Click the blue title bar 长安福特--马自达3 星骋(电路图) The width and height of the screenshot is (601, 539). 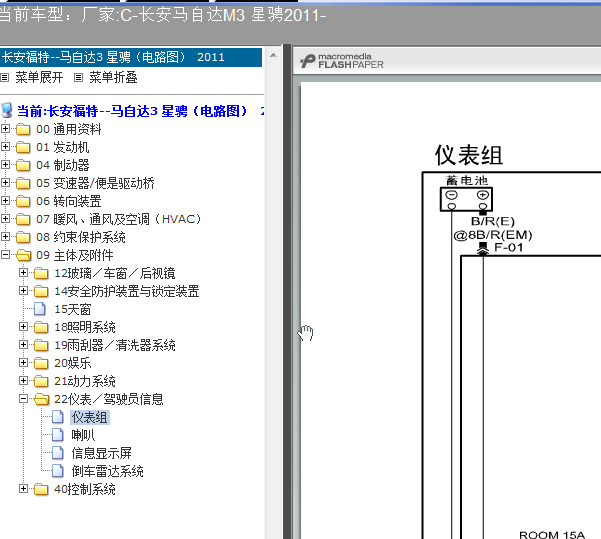pyautogui.click(x=131, y=57)
